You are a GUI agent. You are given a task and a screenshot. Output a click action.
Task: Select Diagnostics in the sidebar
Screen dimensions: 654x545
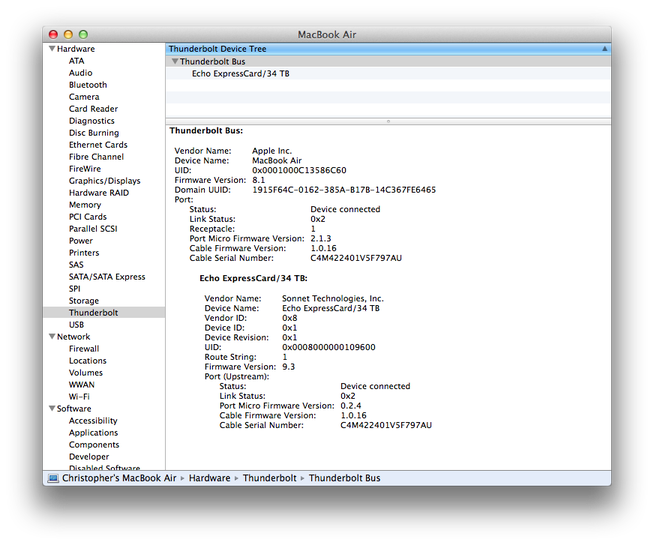(x=92, y=121)
